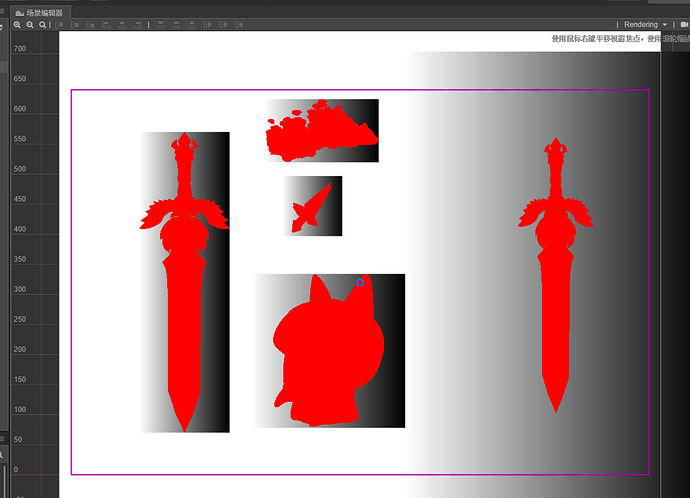Distribute selected nodes by top edges
690x498 pixels.
click(161, 25)
